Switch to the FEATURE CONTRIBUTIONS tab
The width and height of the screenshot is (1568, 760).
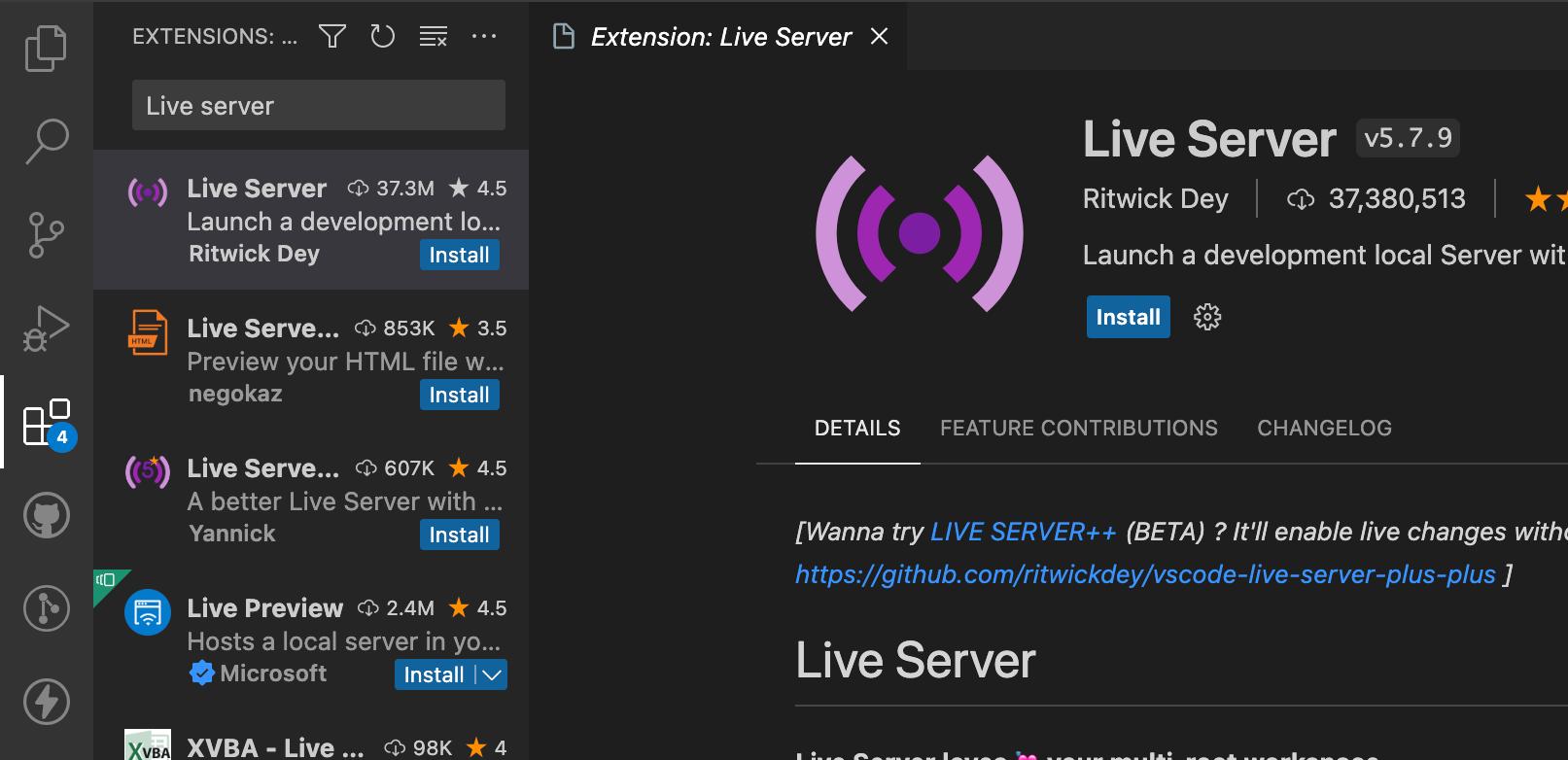1079,428
